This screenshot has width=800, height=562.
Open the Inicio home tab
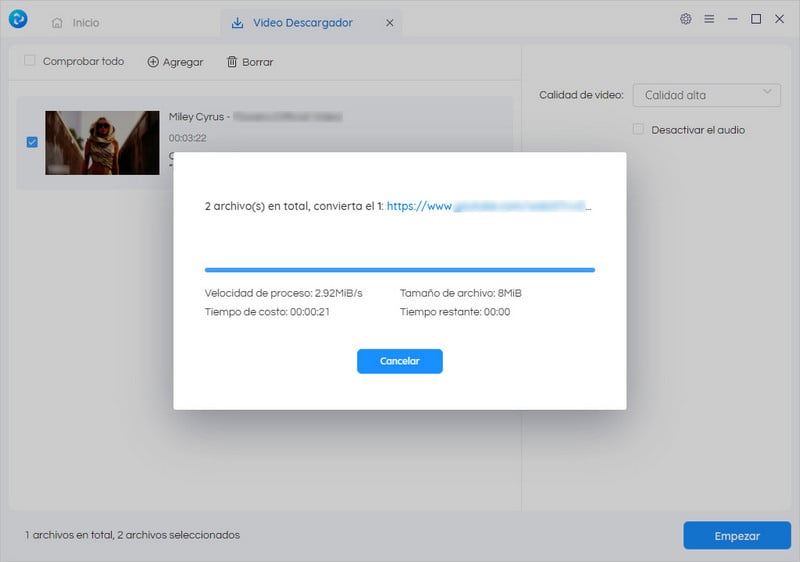coord(76,23)
